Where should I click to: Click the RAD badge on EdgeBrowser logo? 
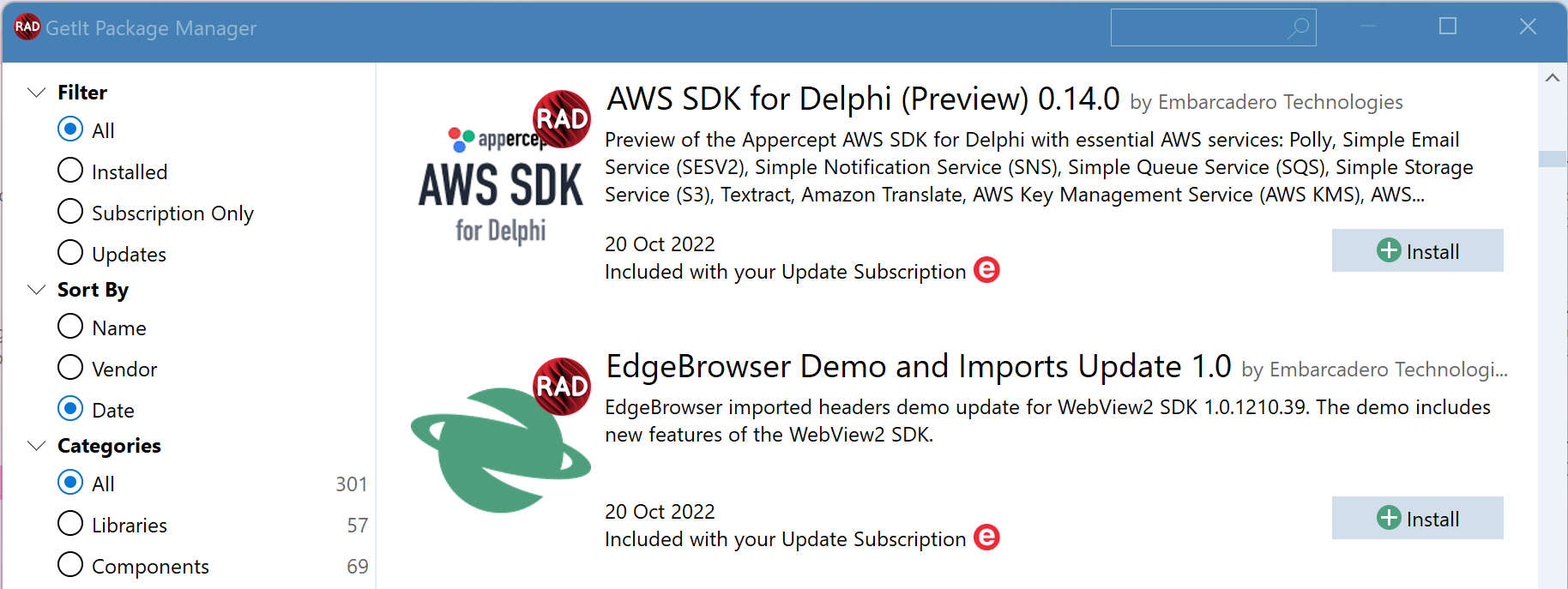pyautogui.click(x=562, y=387)
